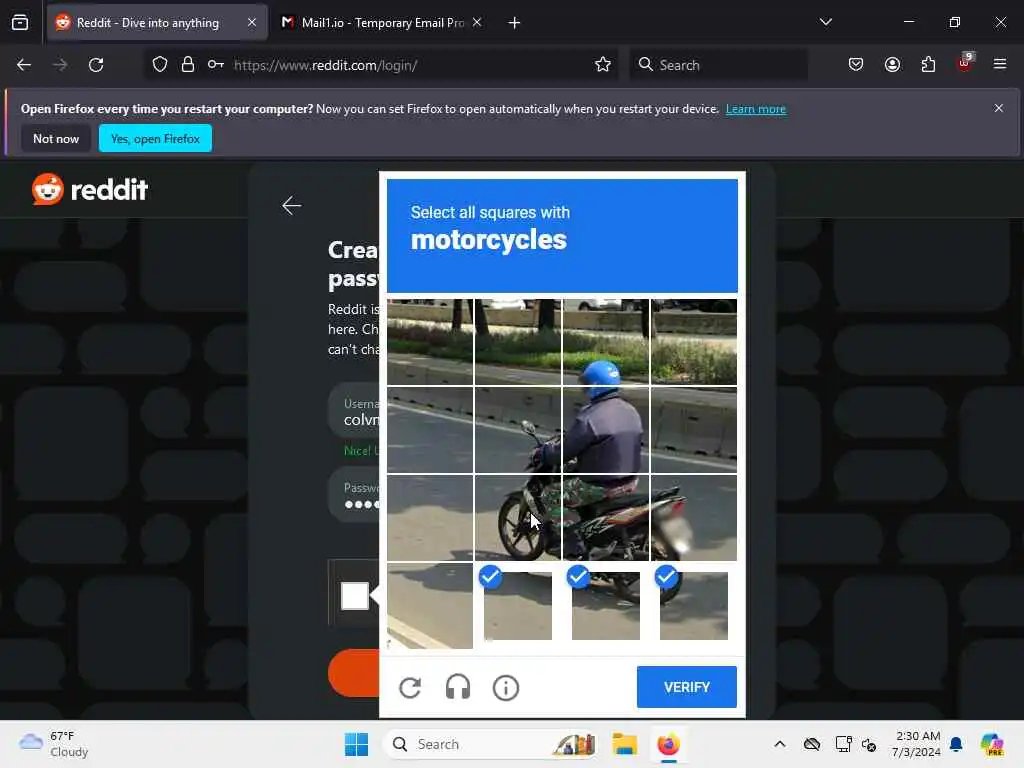Viewport: 1024px width, 768px height.
Task: Close the Reddit tab
Action: [252, 23]
